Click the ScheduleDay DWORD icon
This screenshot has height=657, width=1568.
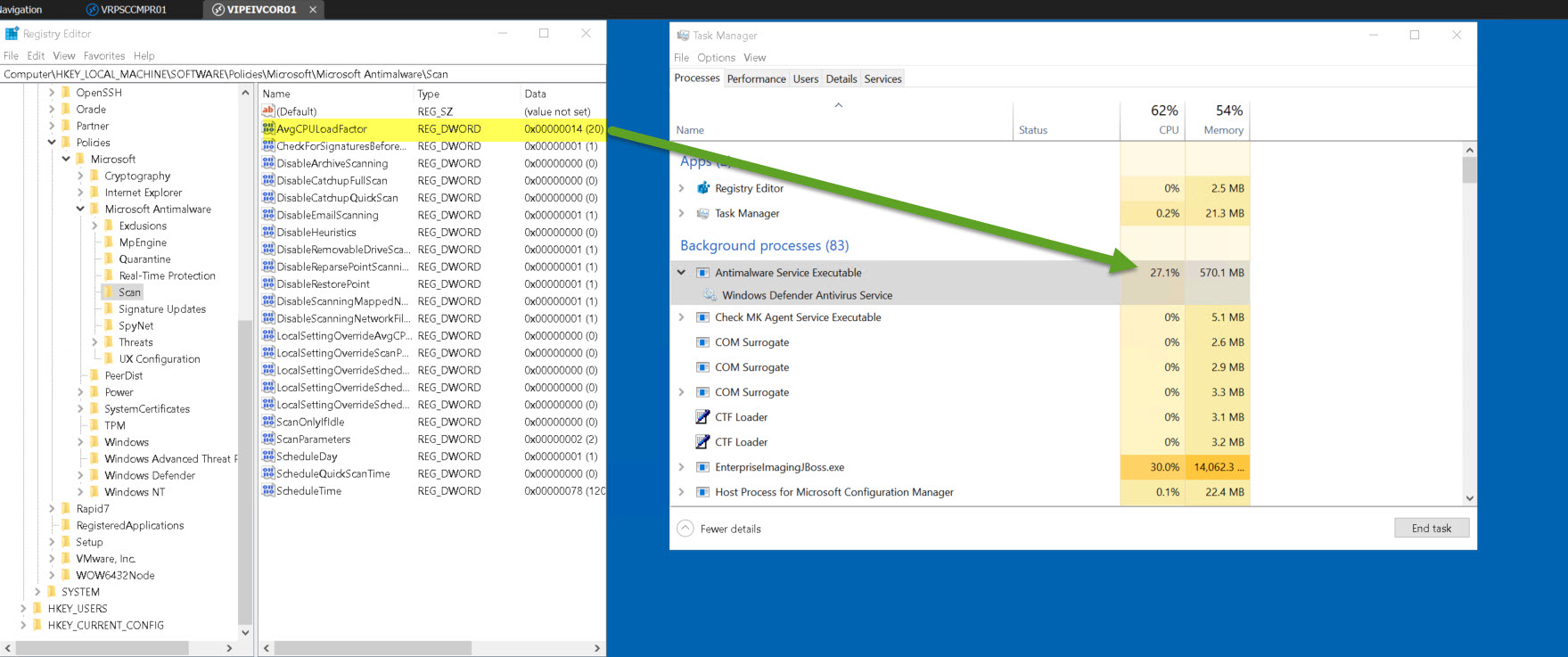tap(267, 456)
